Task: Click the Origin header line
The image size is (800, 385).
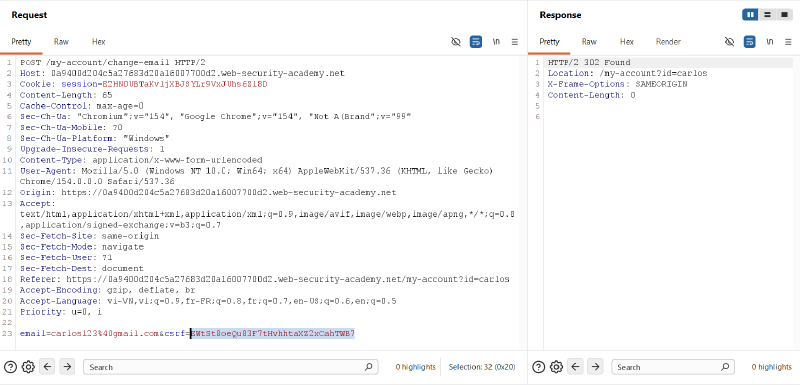Action: point(208,193)
